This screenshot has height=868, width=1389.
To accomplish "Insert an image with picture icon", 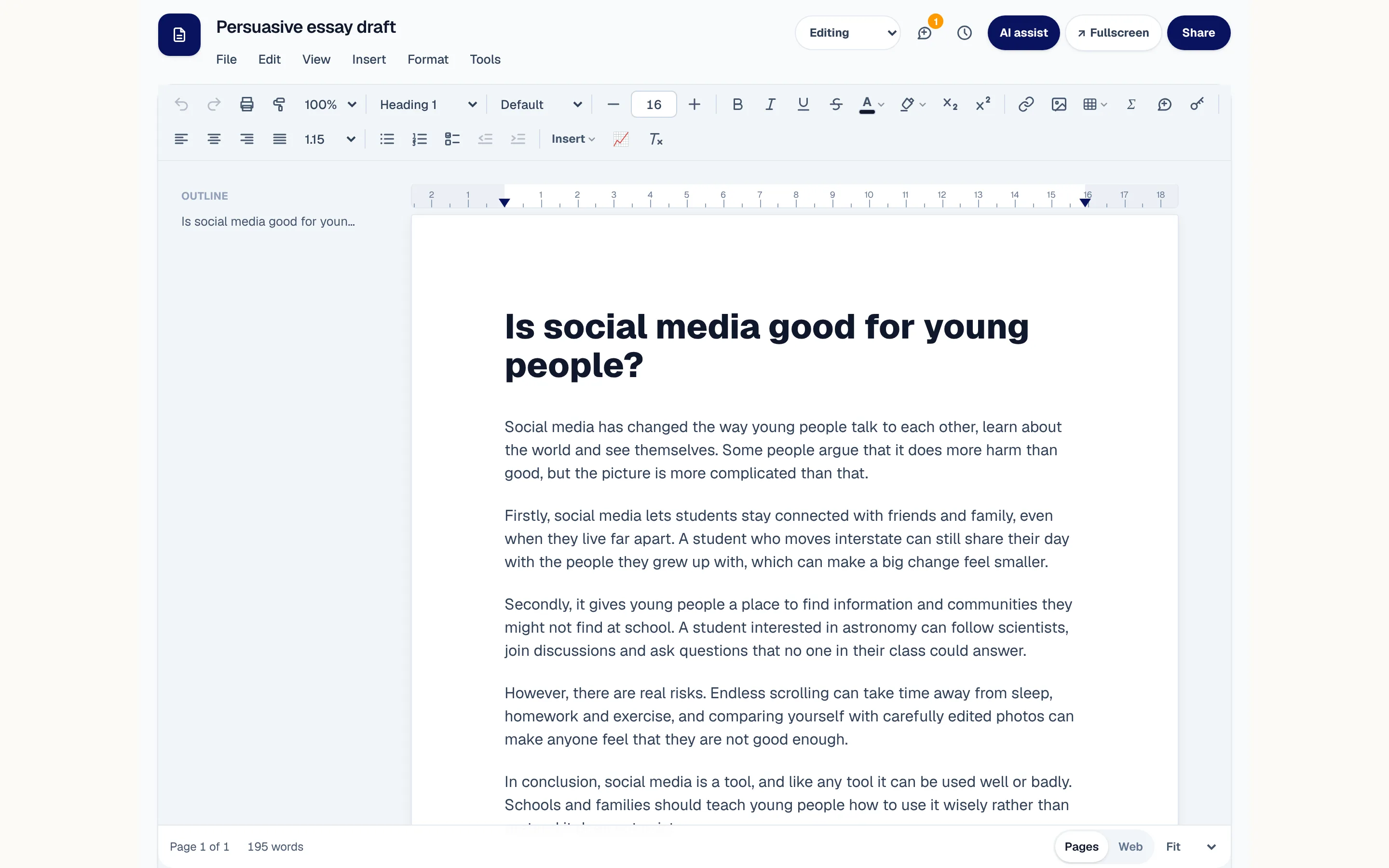I will pyautogui.click(x=1059, y=105).
